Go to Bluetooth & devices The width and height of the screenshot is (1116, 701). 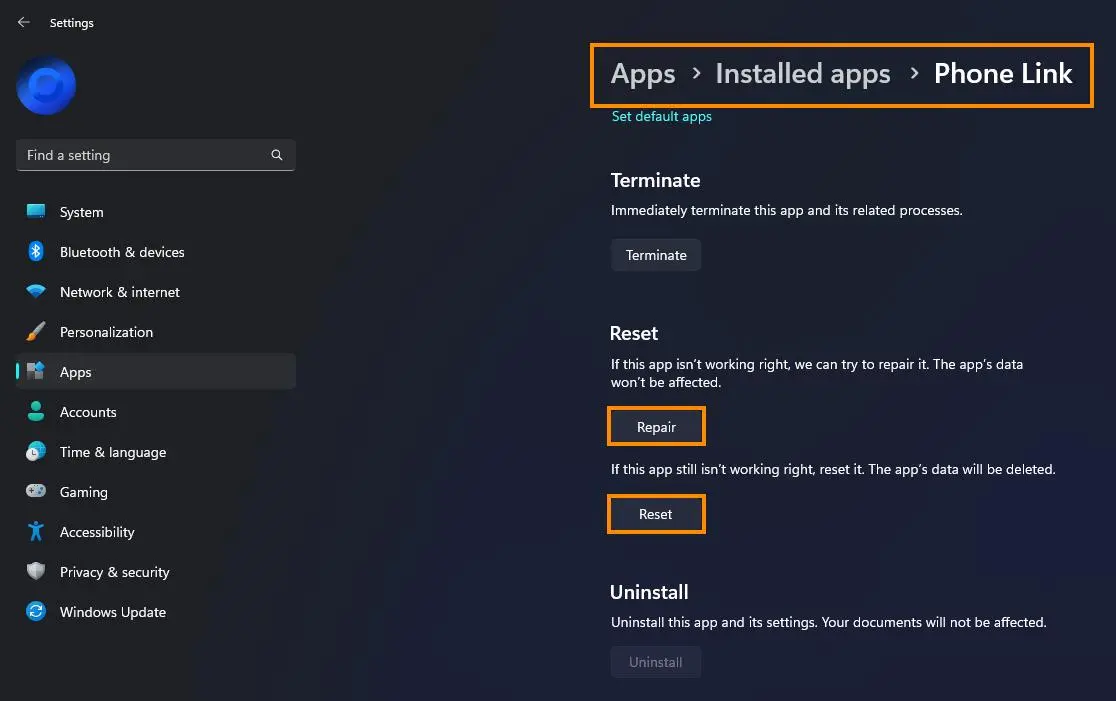pyautogui.click(x=156, y=252)
